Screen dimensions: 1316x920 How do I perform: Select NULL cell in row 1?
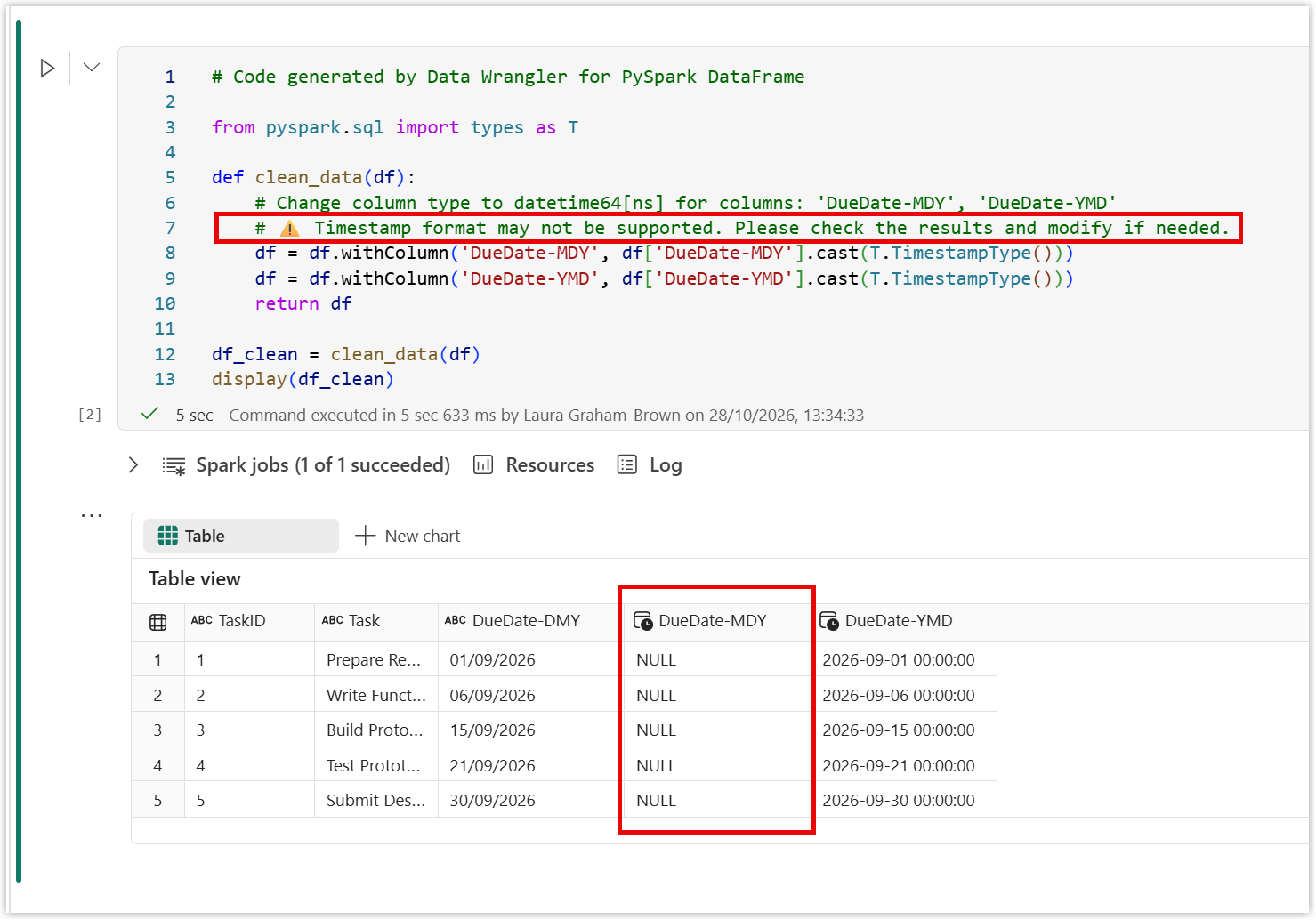pyautogui.click(x=717, y=659)
